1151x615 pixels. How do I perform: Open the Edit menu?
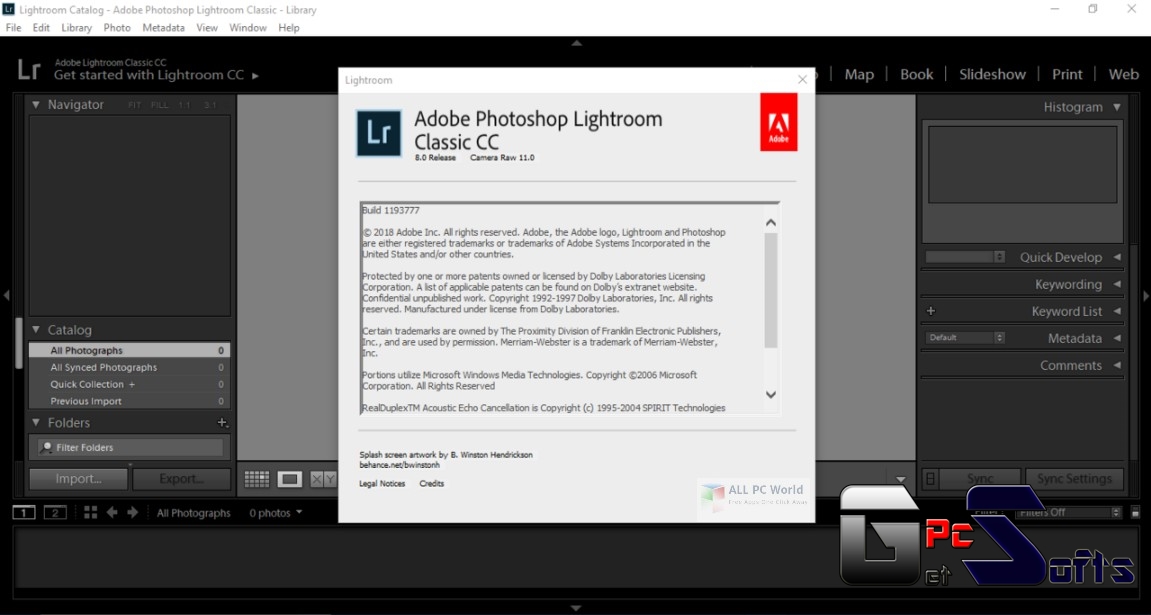tap(41, 28)
